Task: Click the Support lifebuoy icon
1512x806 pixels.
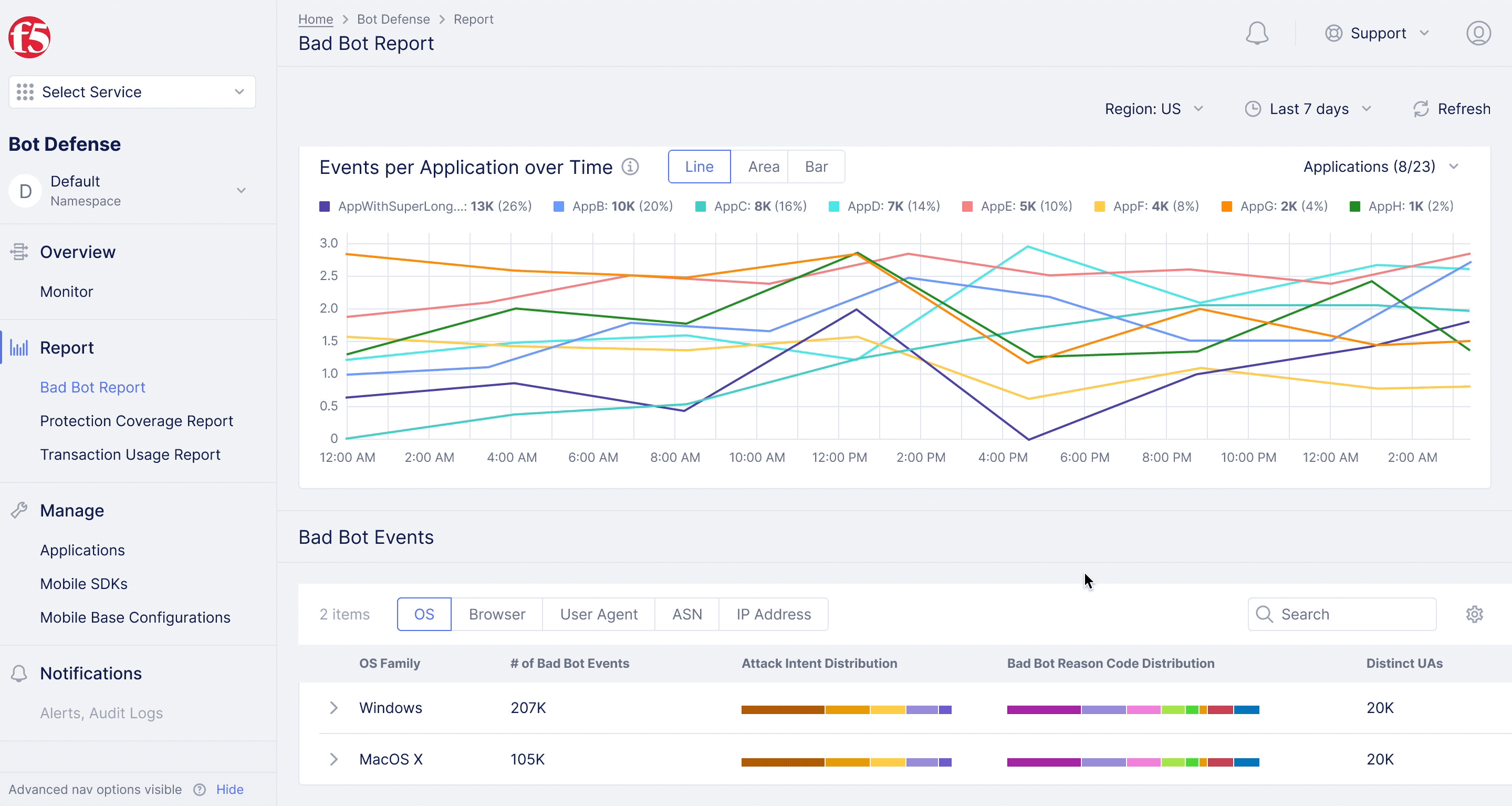Action: [1333, 33]
